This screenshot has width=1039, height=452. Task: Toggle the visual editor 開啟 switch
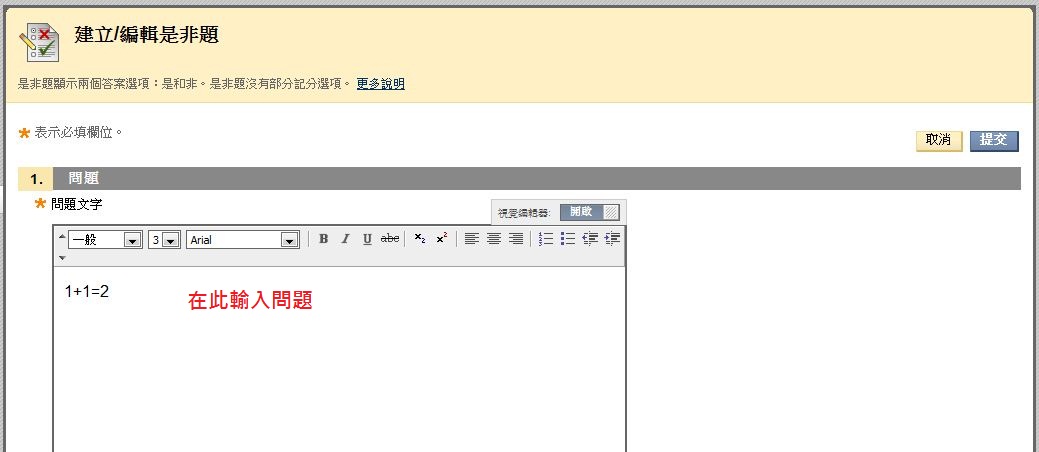pos(589,212)
